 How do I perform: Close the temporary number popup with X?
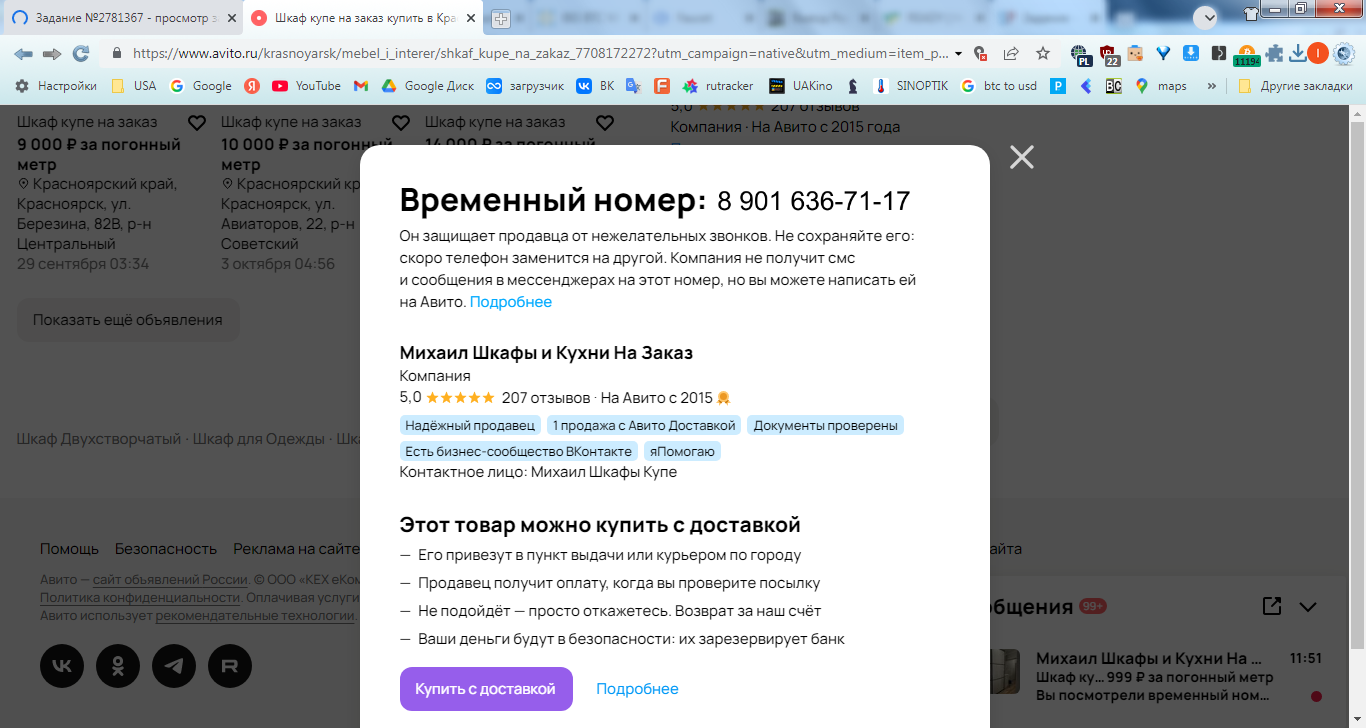click(1021, 157)
